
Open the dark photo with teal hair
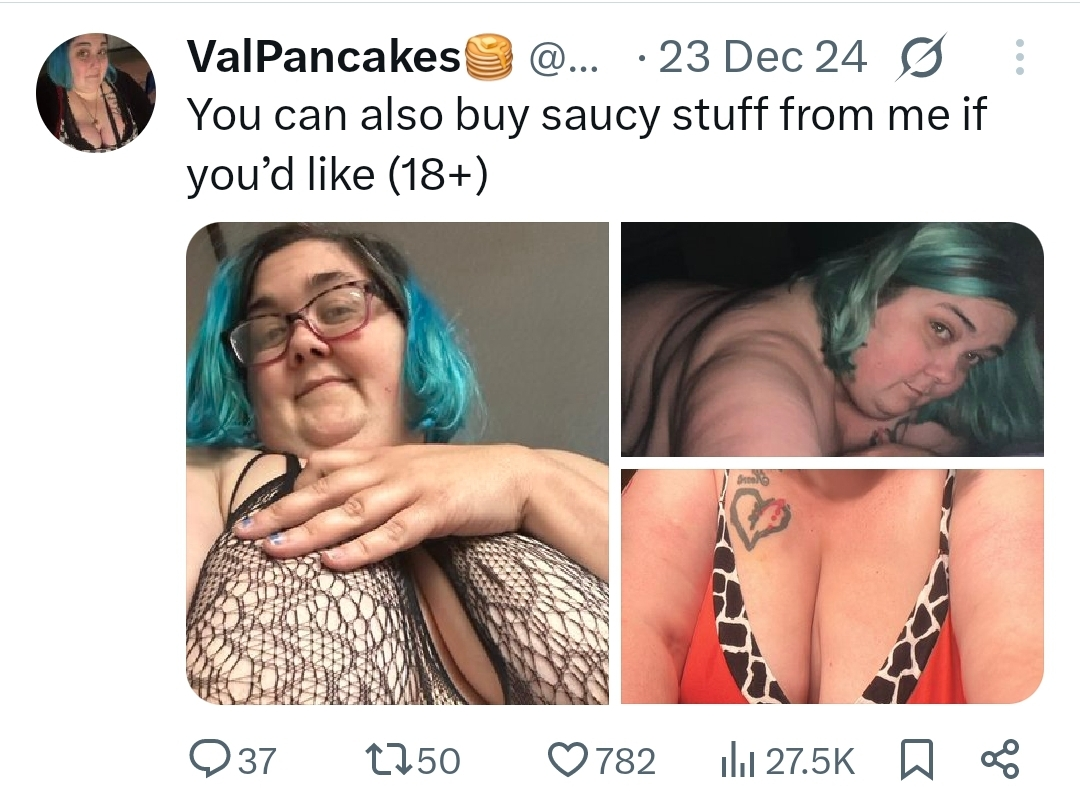pos(832,339)
